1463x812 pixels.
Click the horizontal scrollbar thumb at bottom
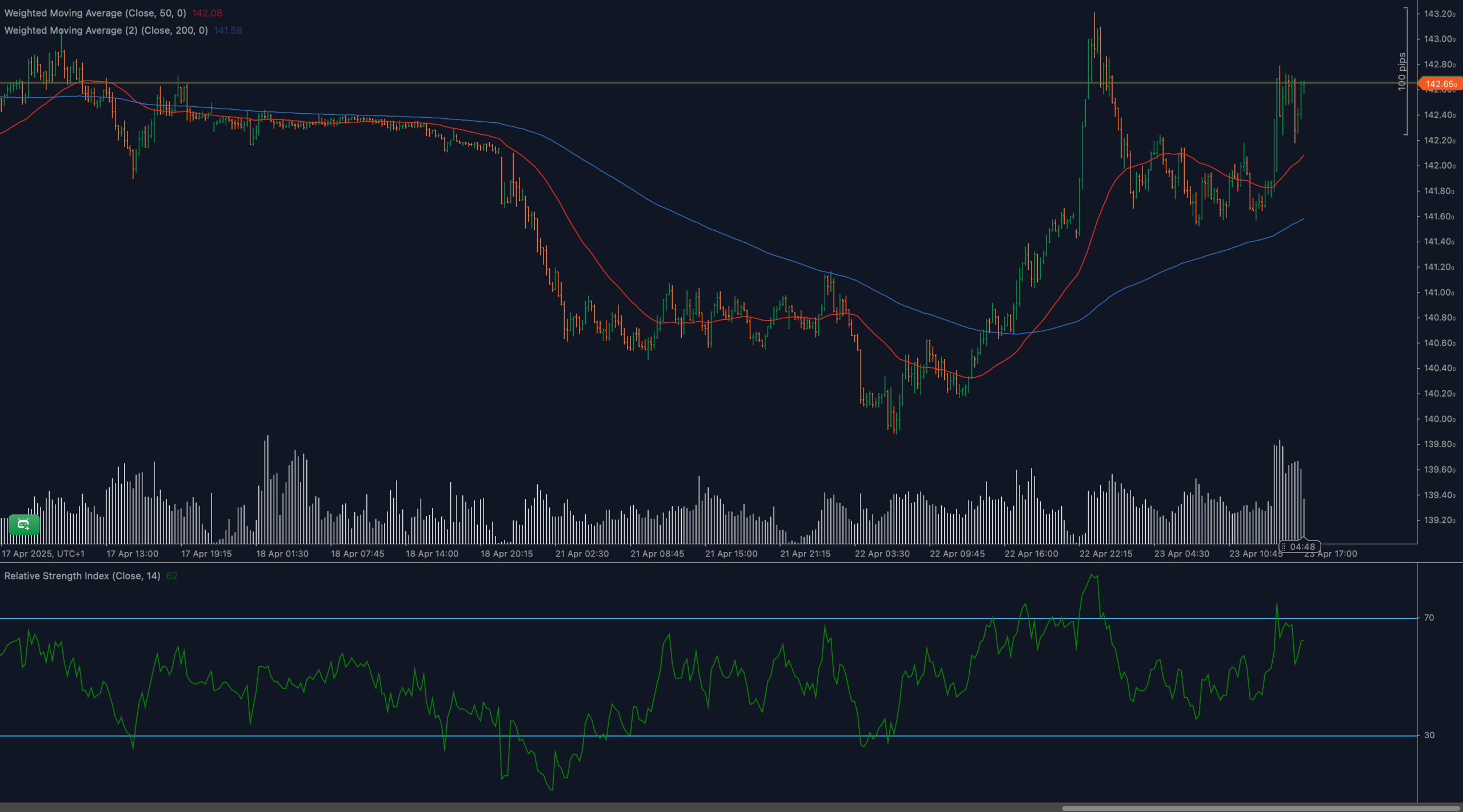point(1261,809)
